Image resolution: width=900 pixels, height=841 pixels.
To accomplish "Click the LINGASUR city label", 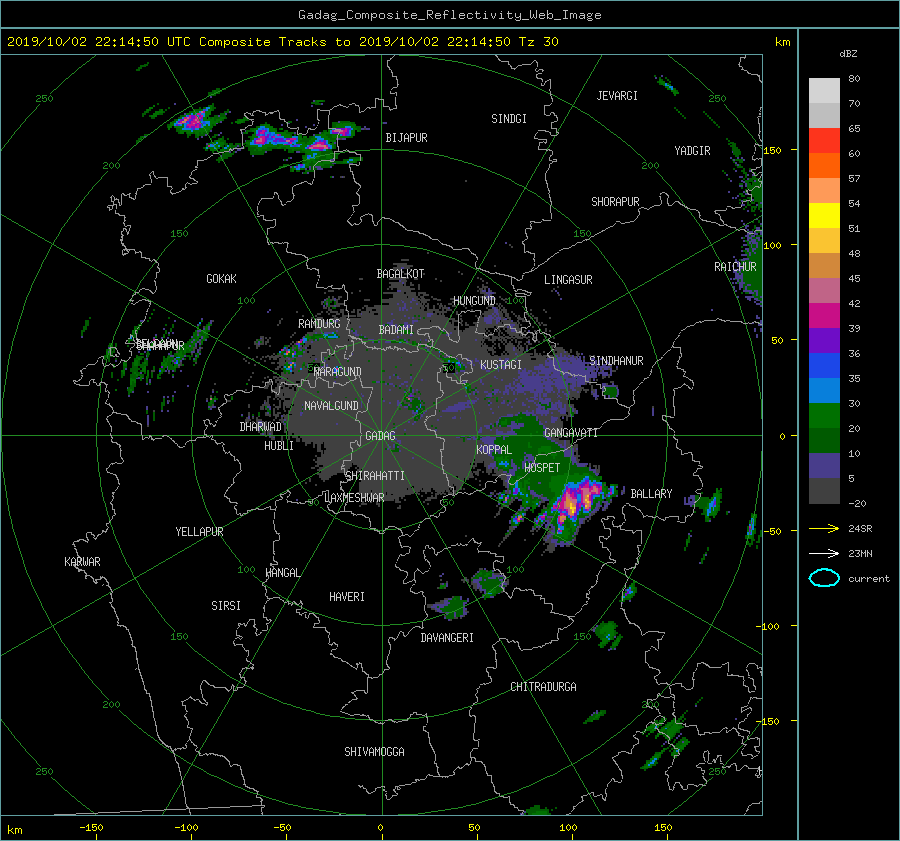I will (x=568, y=280).
